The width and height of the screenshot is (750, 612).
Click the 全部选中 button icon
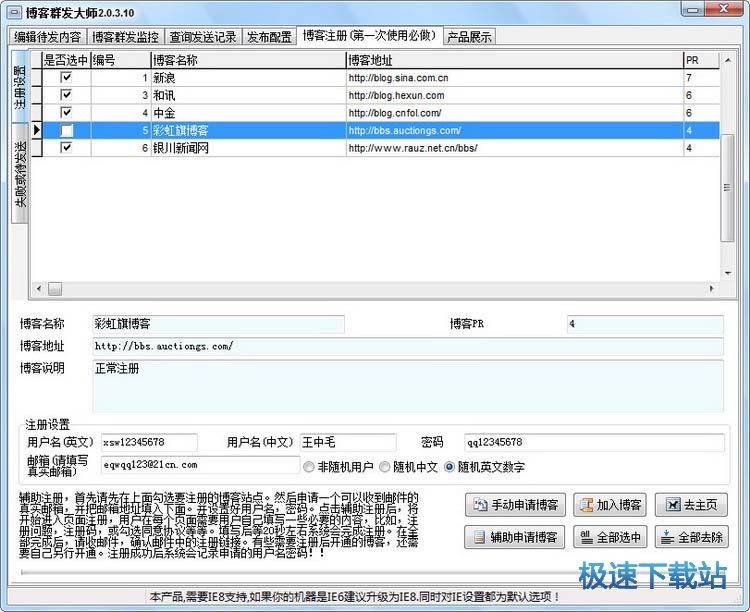586,537
